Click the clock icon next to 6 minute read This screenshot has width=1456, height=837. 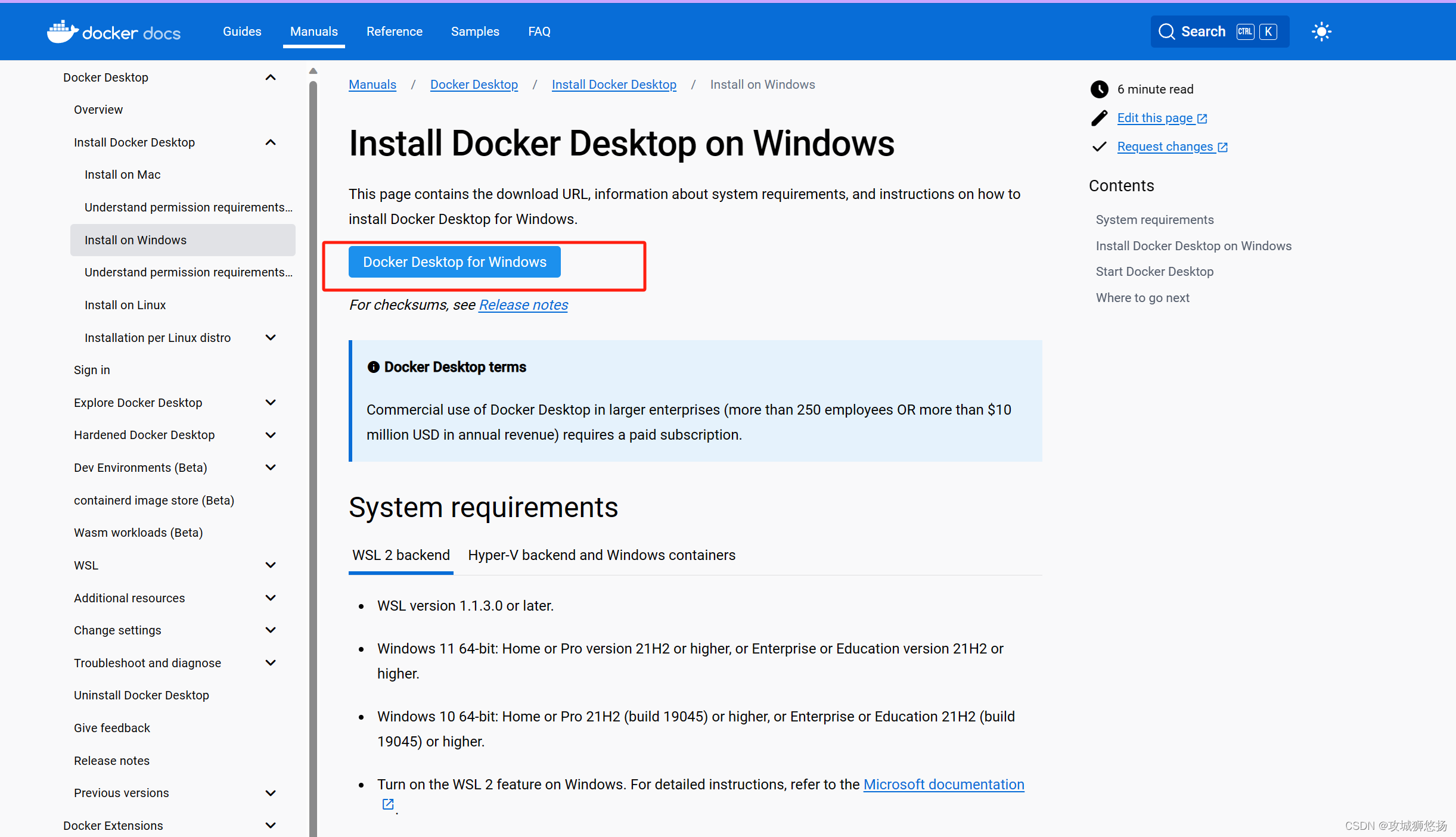(1100, 89)
